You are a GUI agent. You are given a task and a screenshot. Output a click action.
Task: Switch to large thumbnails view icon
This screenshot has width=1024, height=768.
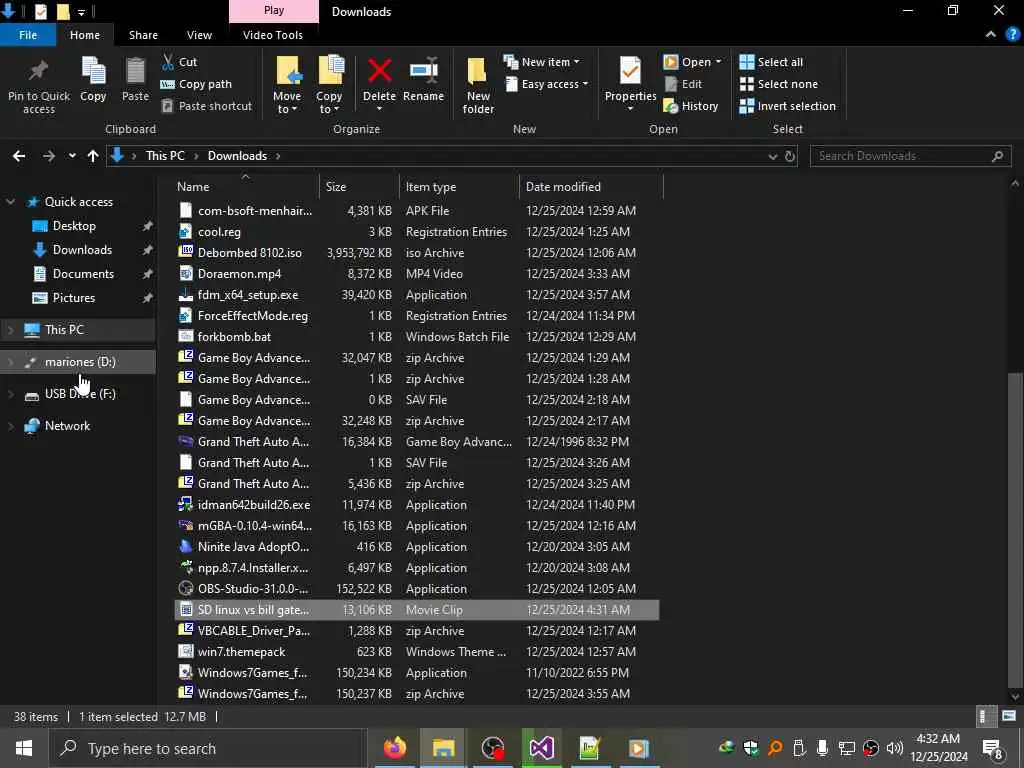point(1009,716)
